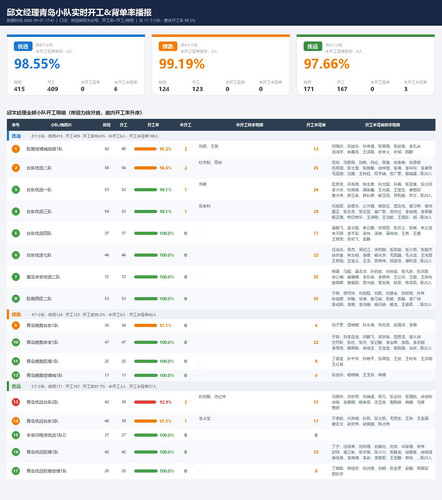Select the green rank 7 badge
Viewport: 442px width, 500px height.
[x=16, y=277]
